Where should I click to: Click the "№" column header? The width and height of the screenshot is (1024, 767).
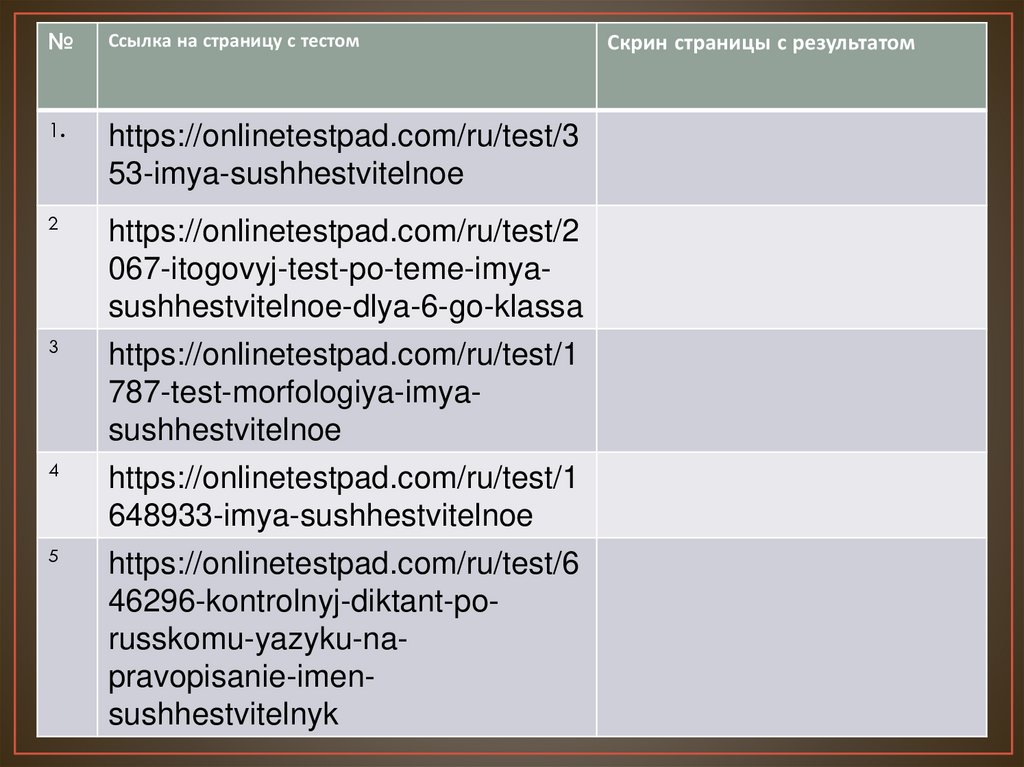(61, 42)
